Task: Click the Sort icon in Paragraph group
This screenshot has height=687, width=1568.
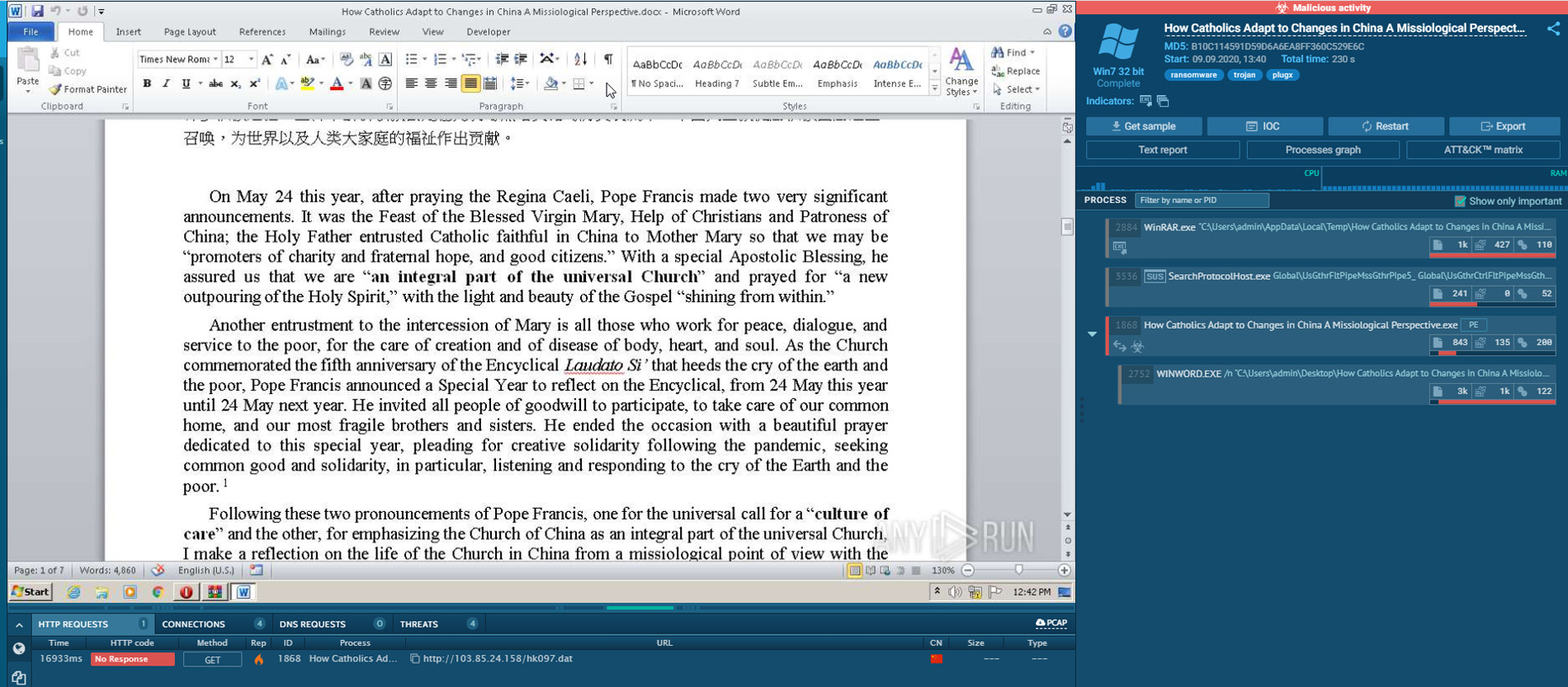Action: (580, 59)
